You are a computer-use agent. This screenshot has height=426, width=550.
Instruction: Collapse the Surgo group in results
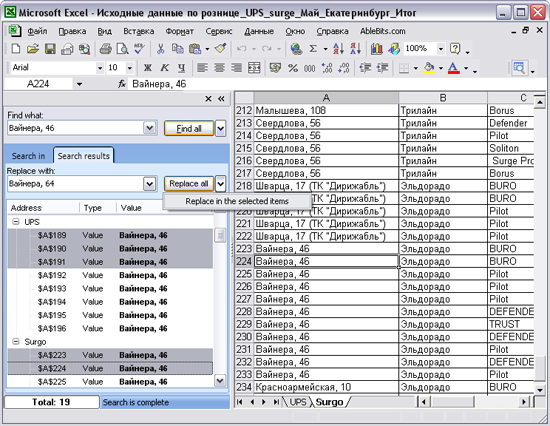(x=16, y=341)
